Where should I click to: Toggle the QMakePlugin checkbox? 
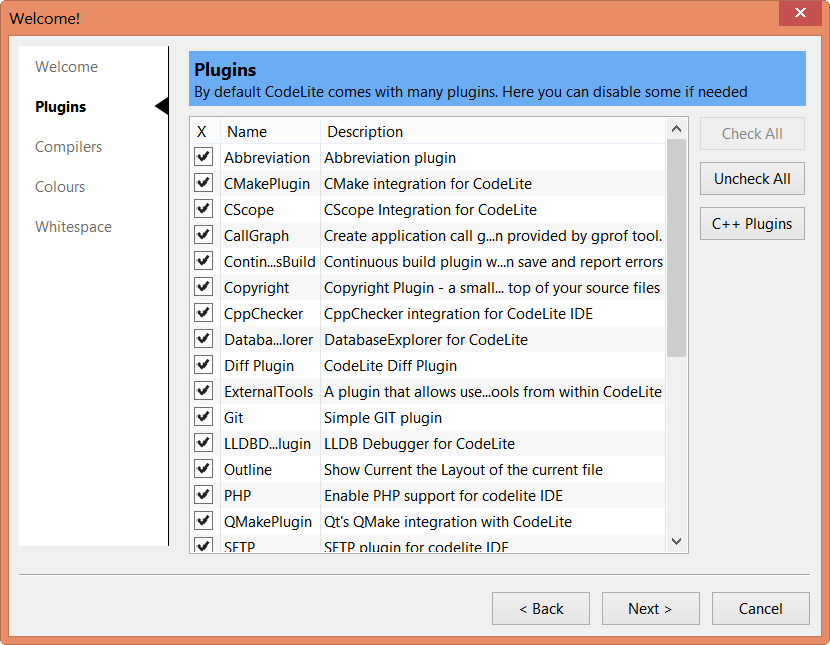coord(203,520)
